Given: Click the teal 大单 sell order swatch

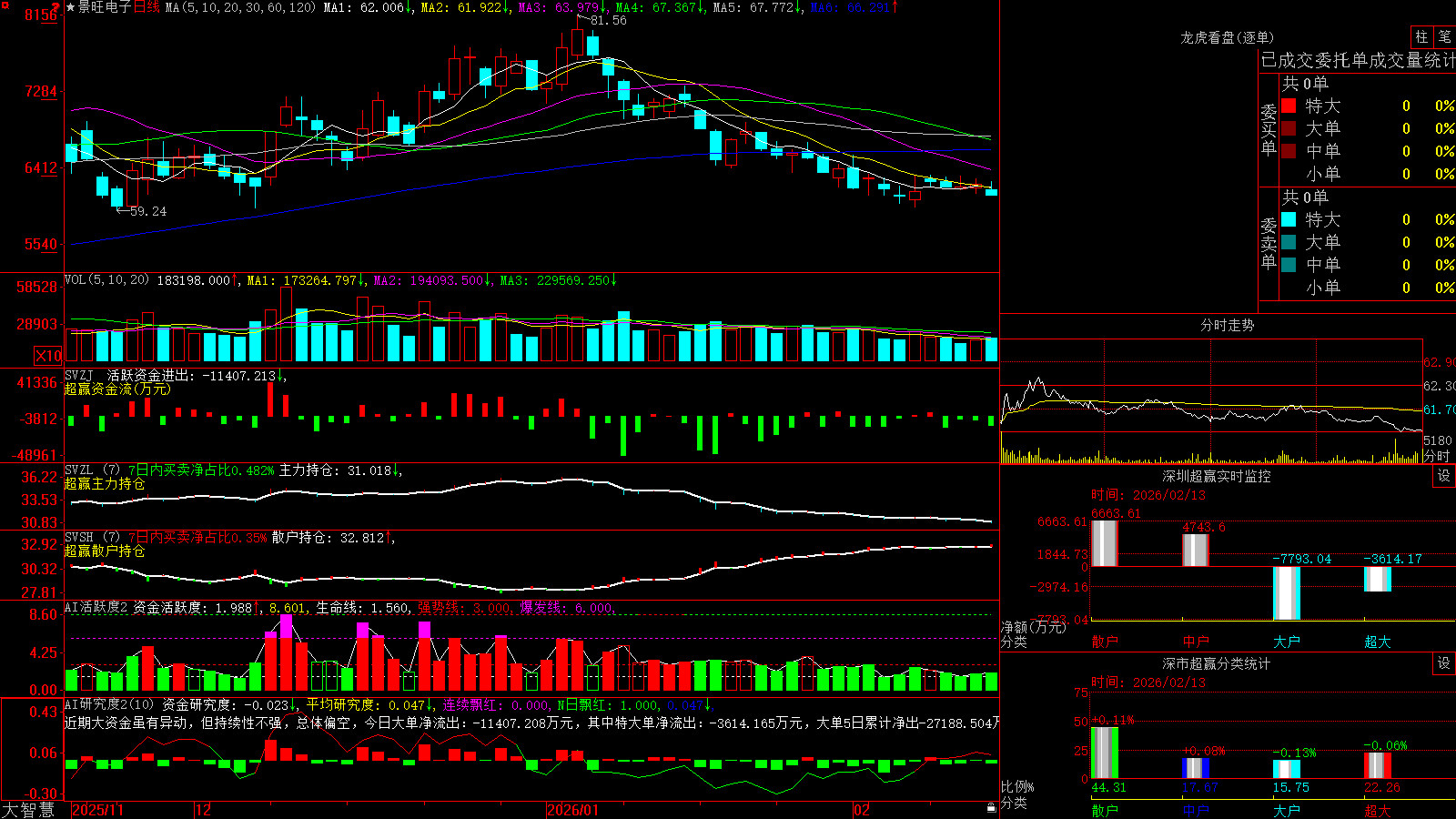Looking at the screenshot, I should [x=1289, y=242].
